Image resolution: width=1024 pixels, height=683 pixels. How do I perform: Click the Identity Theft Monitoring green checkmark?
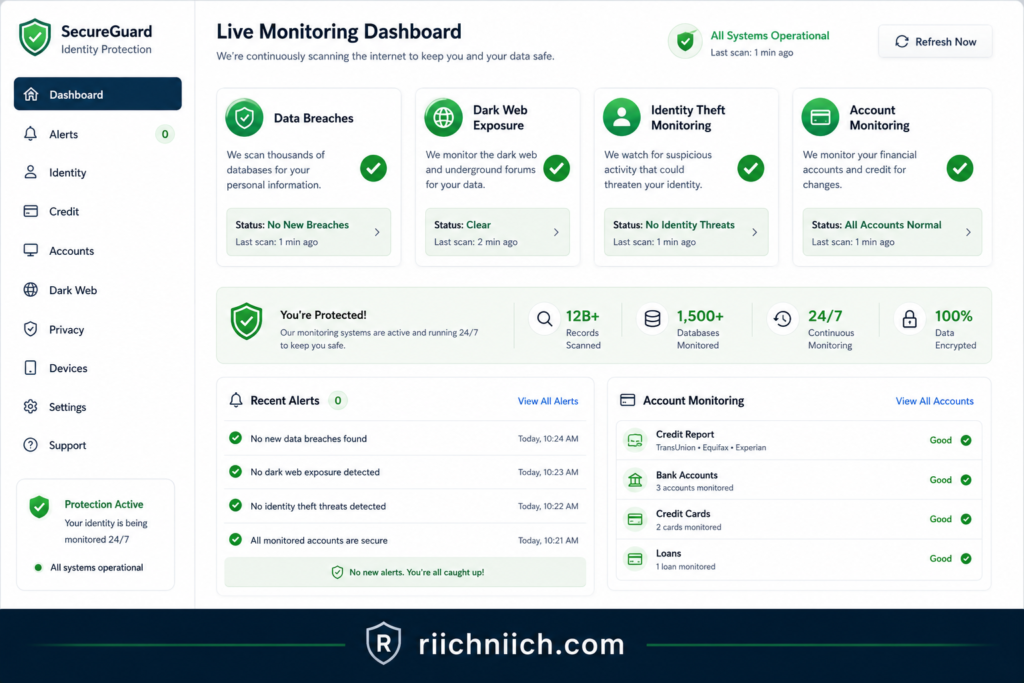(x=751, y=168)
